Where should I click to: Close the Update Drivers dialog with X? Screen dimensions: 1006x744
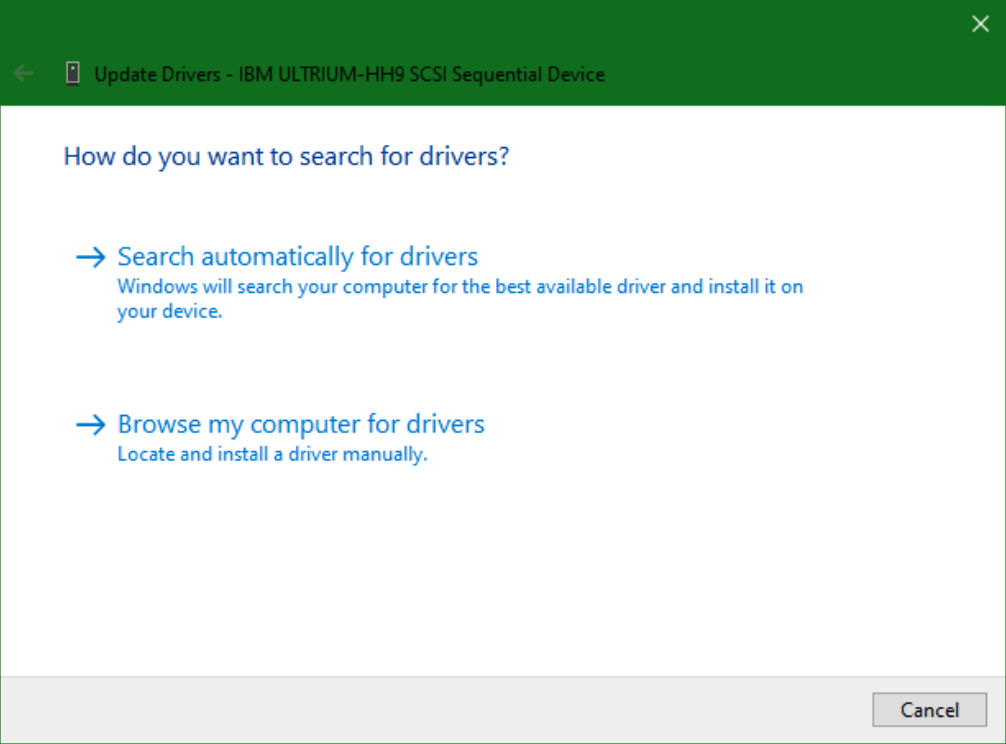click(x=980, y=24)
